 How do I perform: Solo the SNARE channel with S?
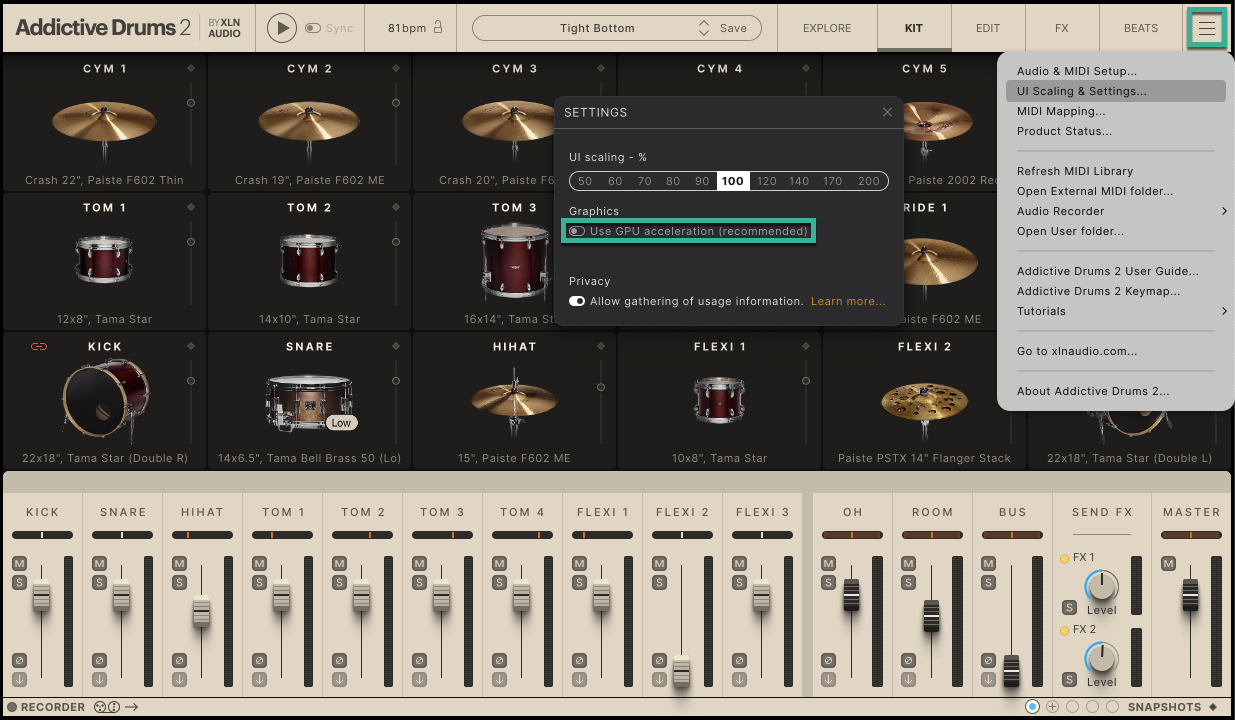pyautogui.click(x=99, y=582)
